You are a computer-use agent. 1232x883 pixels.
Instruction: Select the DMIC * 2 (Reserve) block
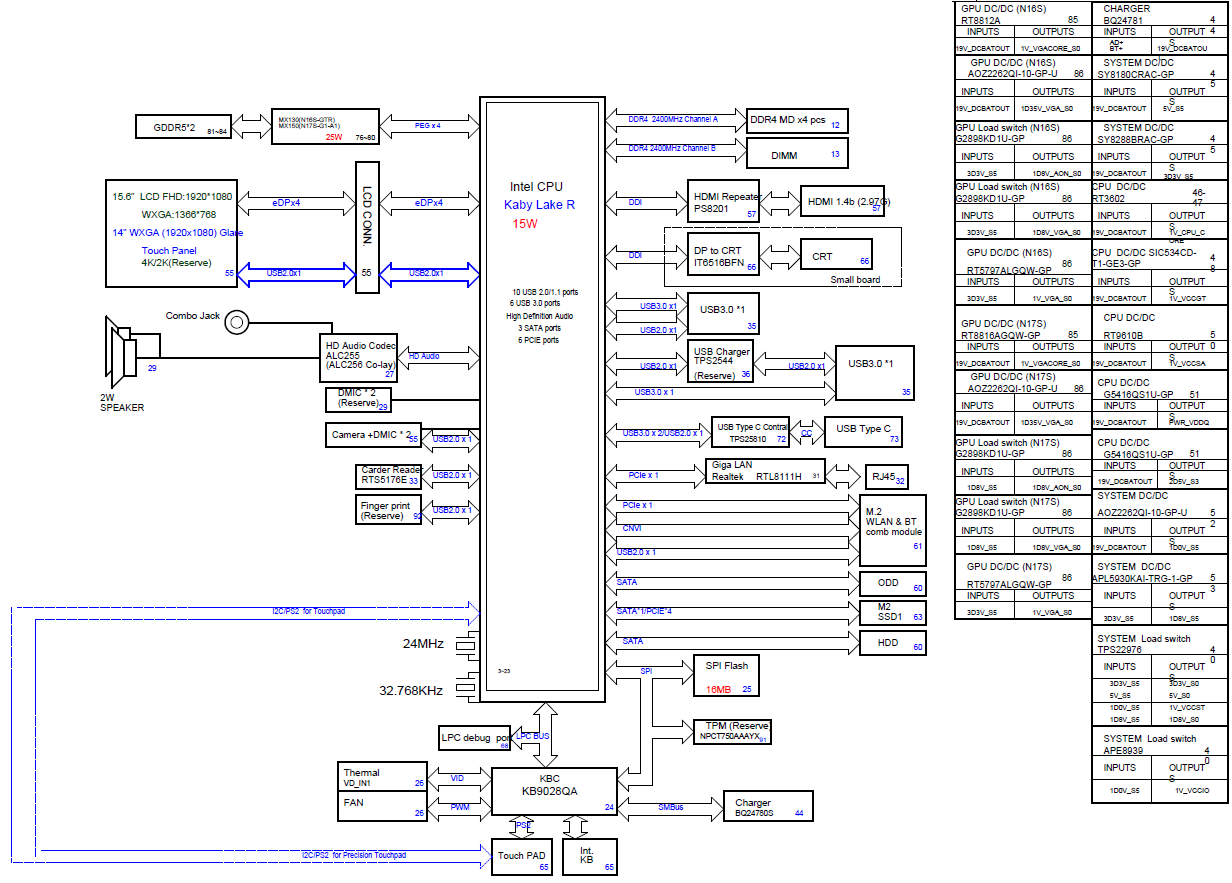click(360, 399)
